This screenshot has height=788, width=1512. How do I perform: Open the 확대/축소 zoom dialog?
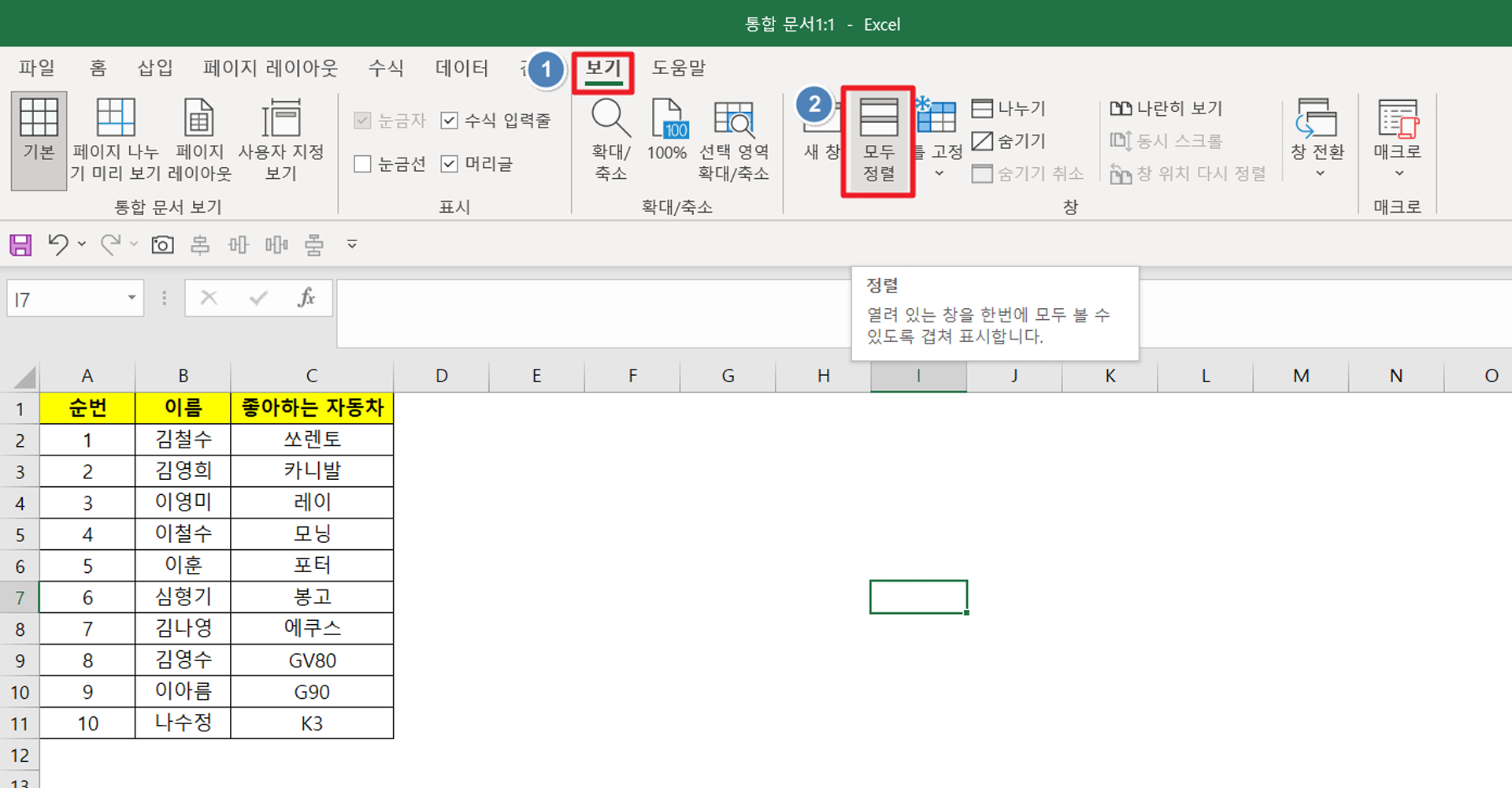[611, 140]
